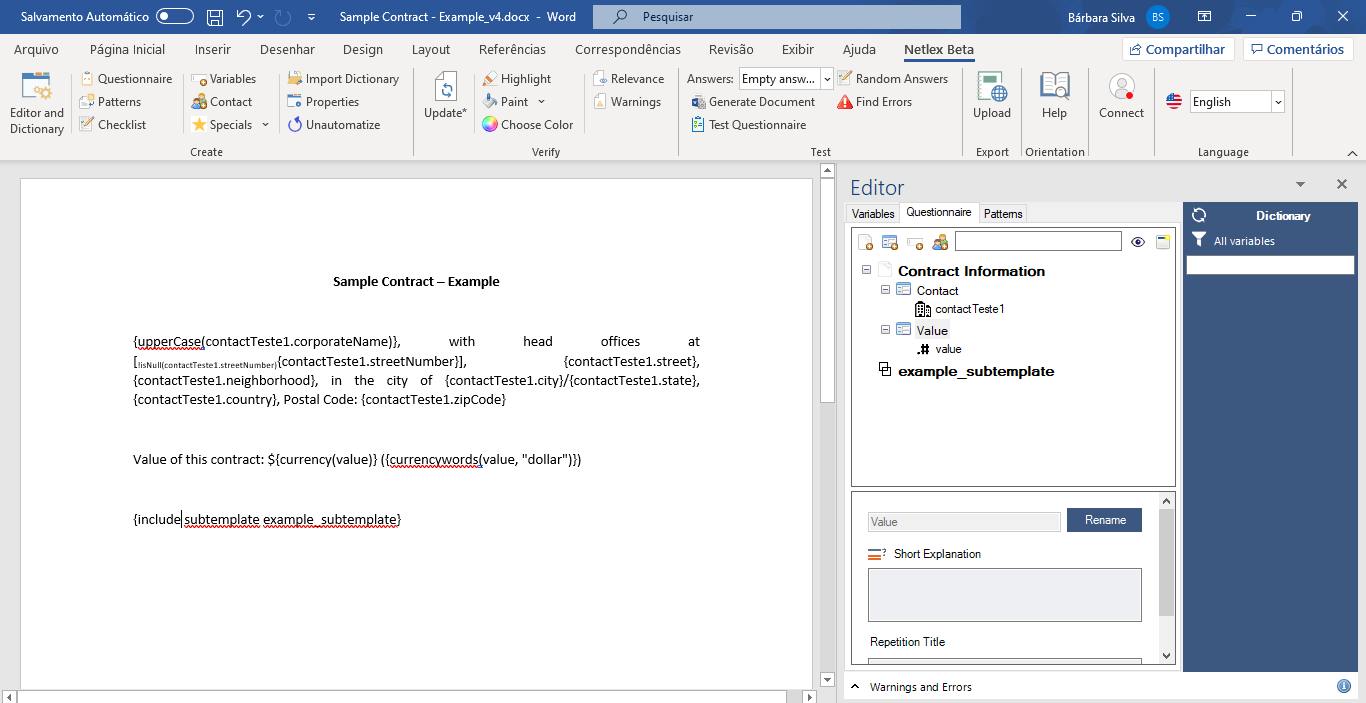Image resolution: width=1366 pixels, height=703 pixels.
Task: Open Patterns tool in ribbon
Action: (110, 102)
